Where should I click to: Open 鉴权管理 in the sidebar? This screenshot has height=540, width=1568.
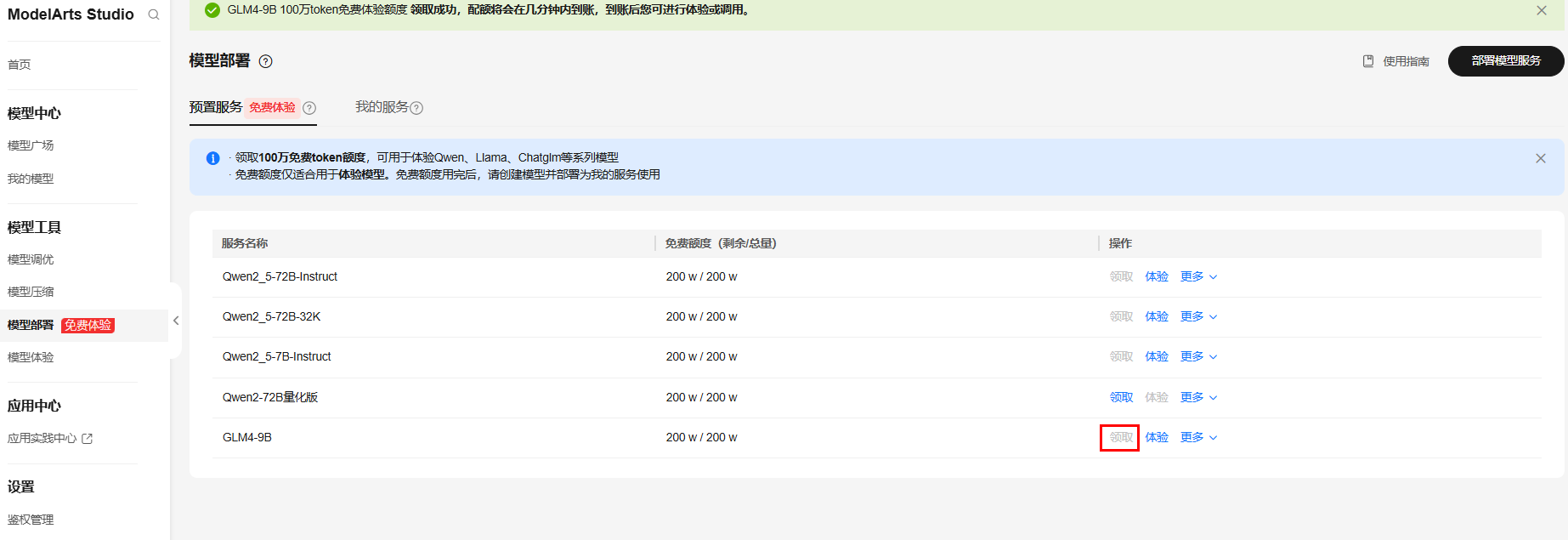click(x=31, y=520)
